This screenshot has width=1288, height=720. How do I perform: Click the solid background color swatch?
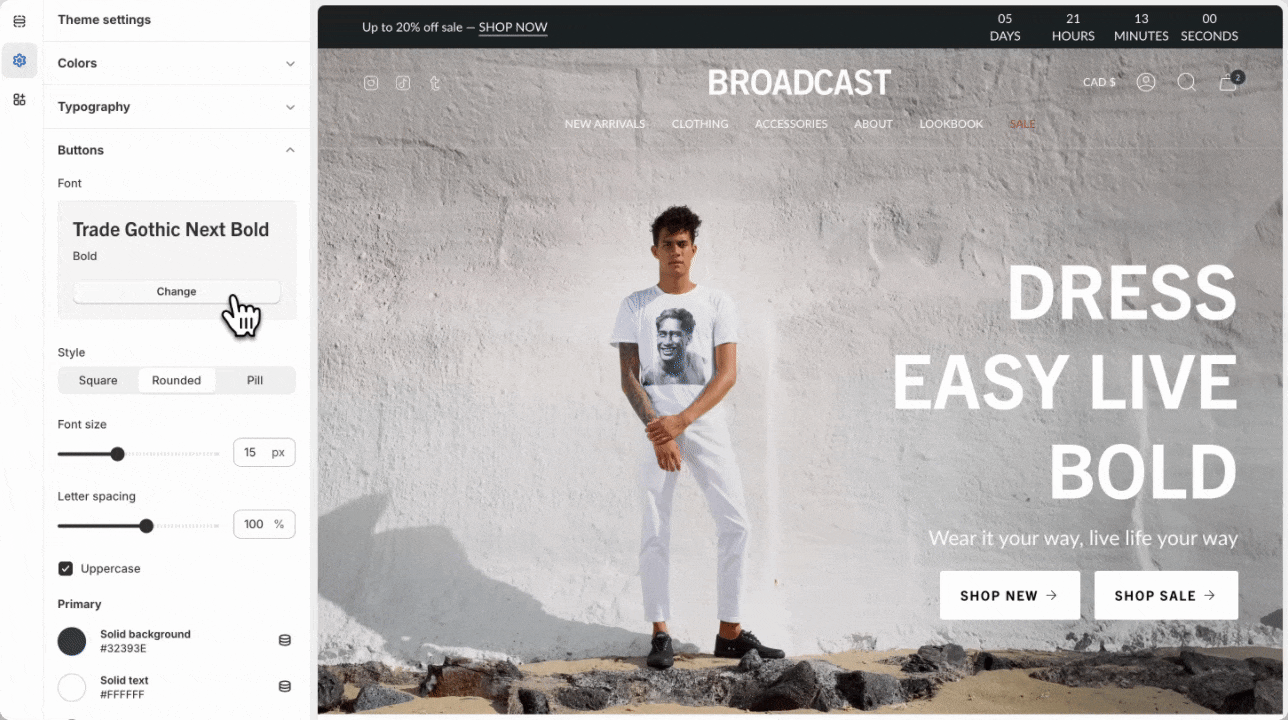72,641
